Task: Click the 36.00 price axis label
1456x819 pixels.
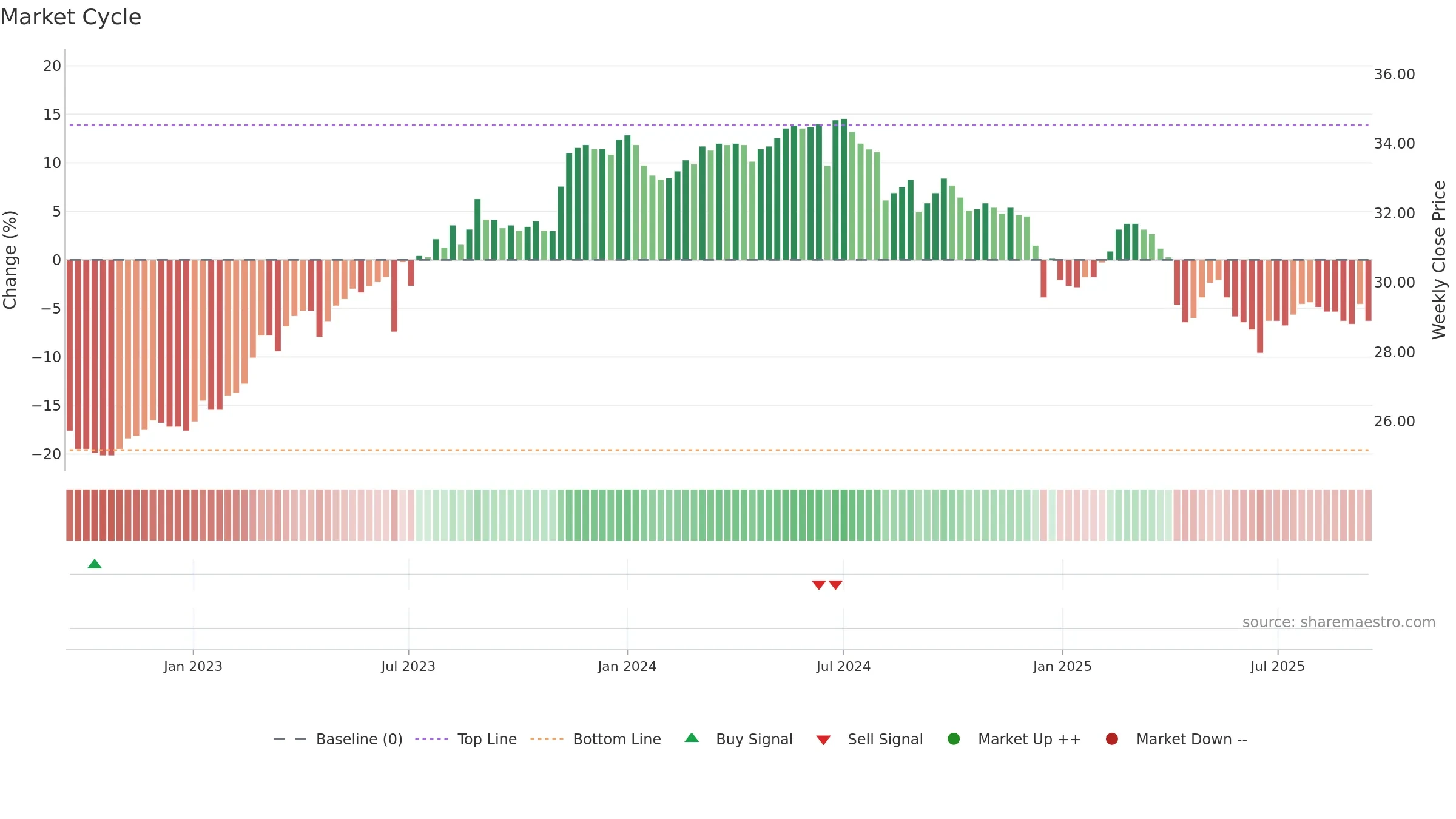Action: point(1394,75)
